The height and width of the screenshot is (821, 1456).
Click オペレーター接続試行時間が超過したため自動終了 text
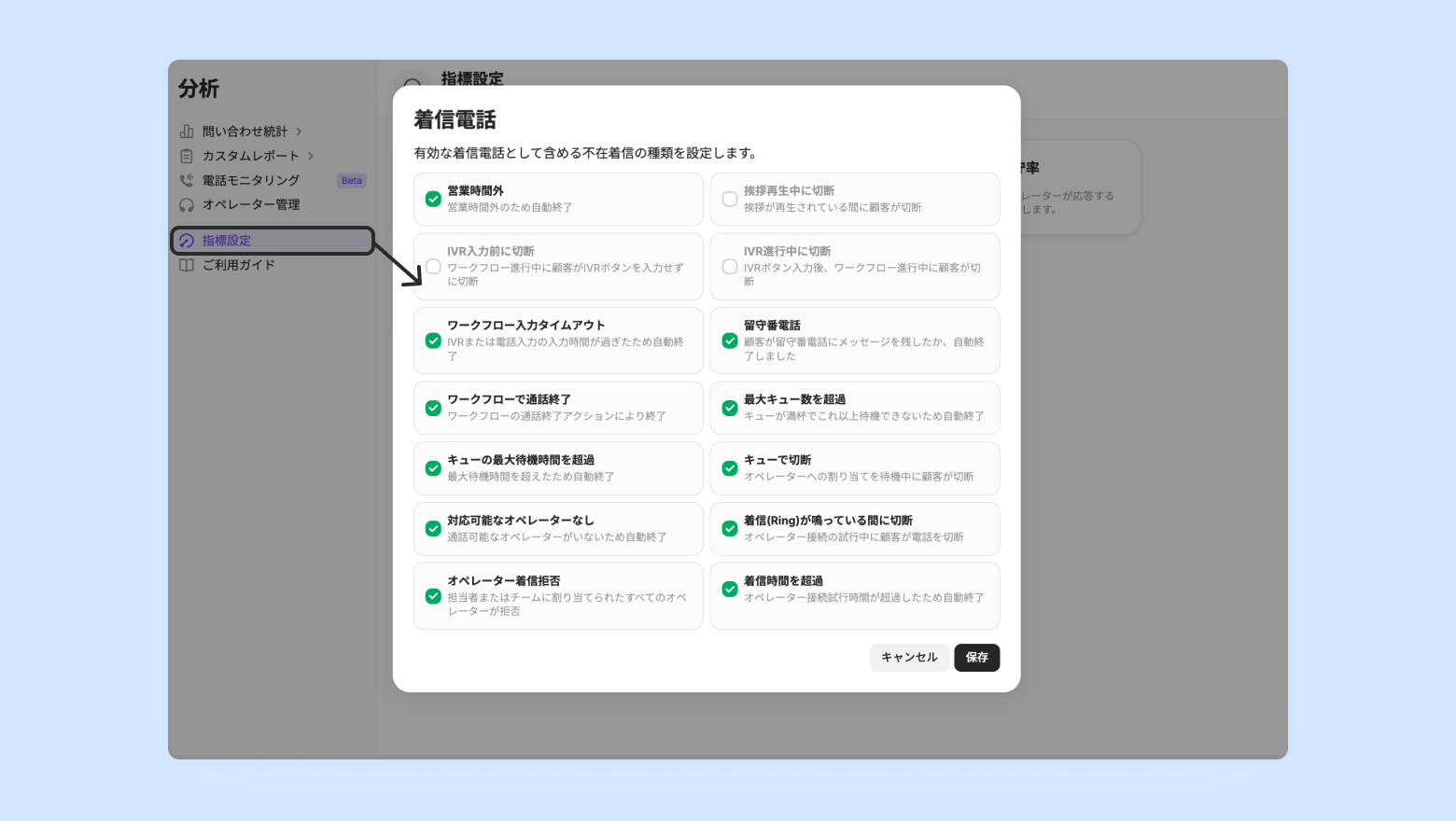(x=864, y=598)
